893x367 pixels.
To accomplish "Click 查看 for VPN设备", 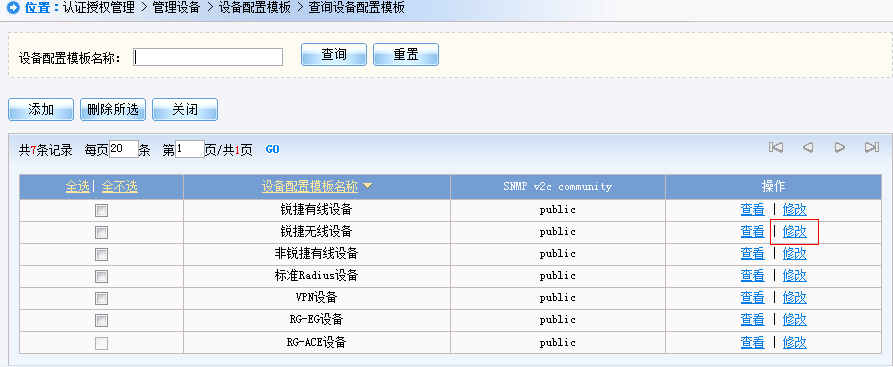I will 752,297.
